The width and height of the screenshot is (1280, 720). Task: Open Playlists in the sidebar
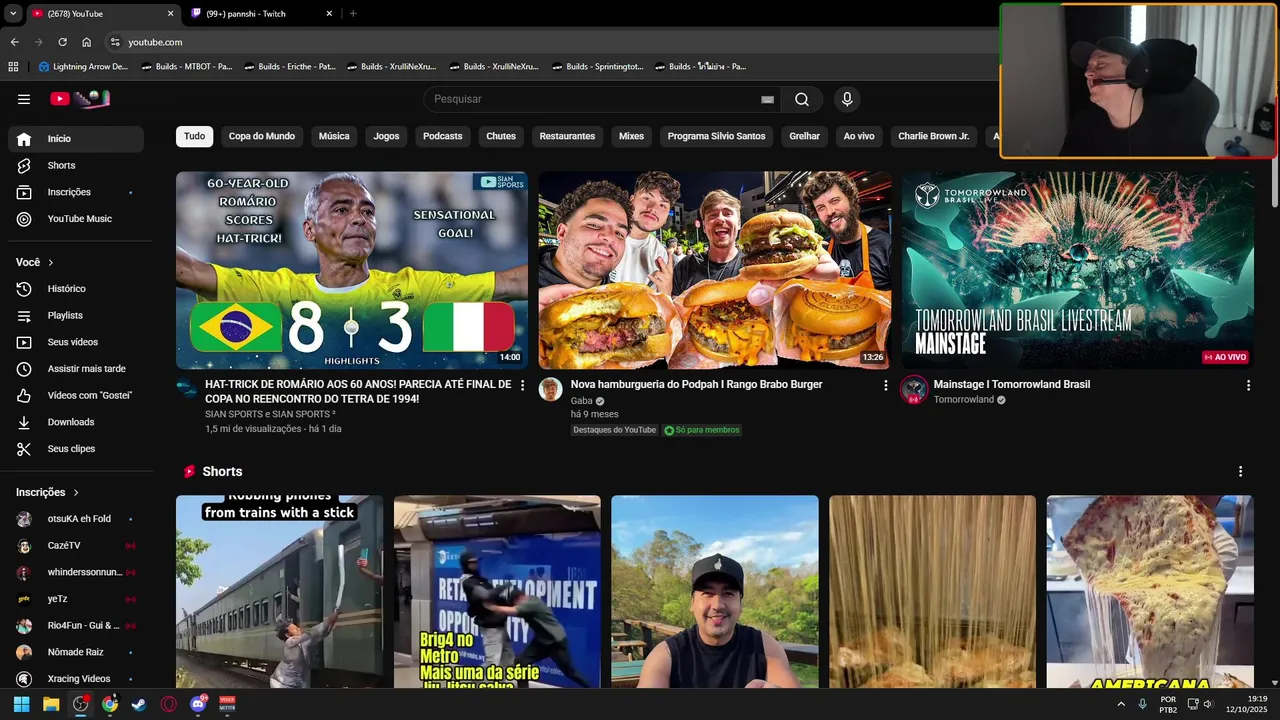click(x=76, y=315)
